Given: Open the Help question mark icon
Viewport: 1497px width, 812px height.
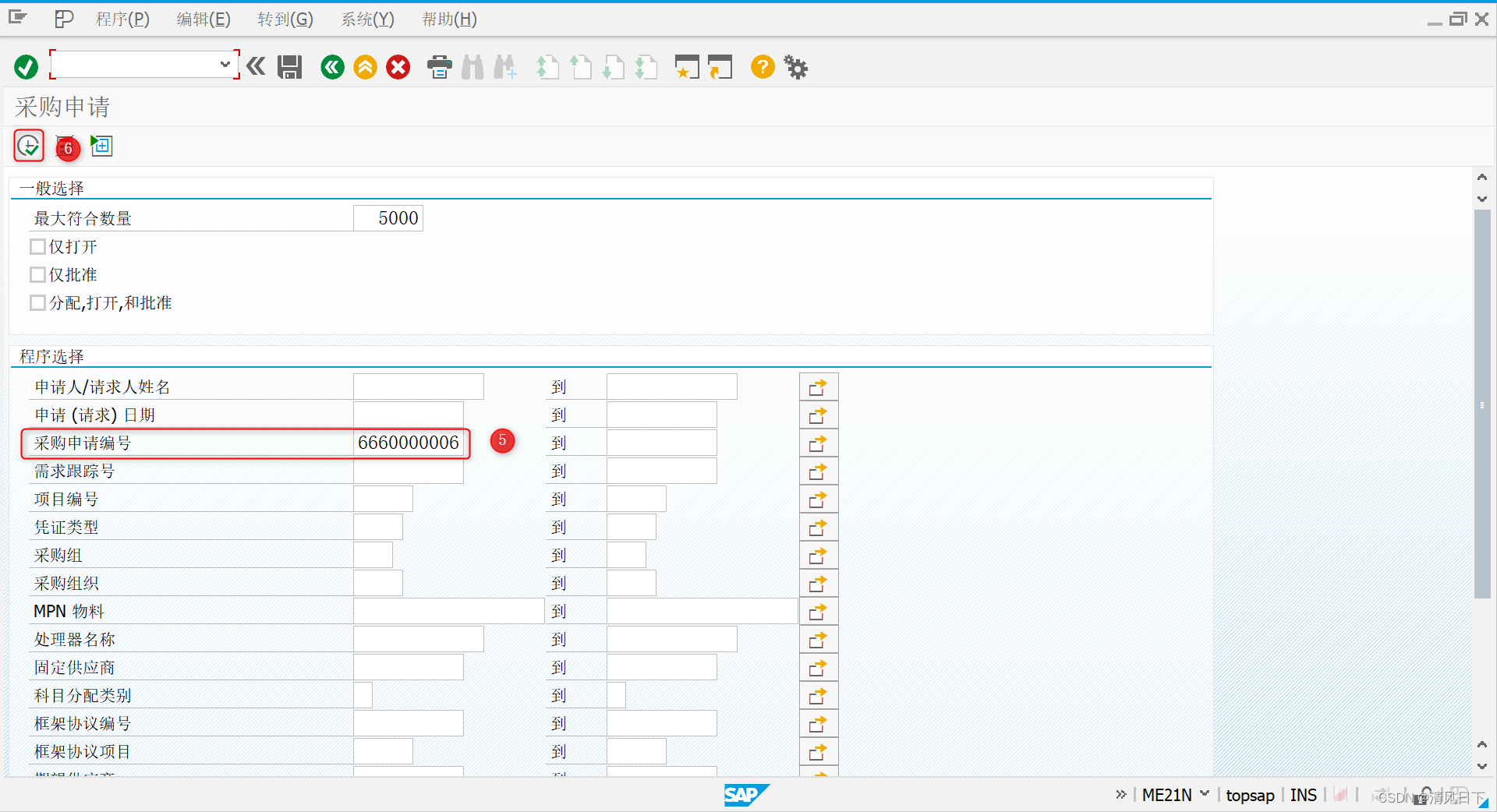Looking at the screenshot, I should point(763,67).
